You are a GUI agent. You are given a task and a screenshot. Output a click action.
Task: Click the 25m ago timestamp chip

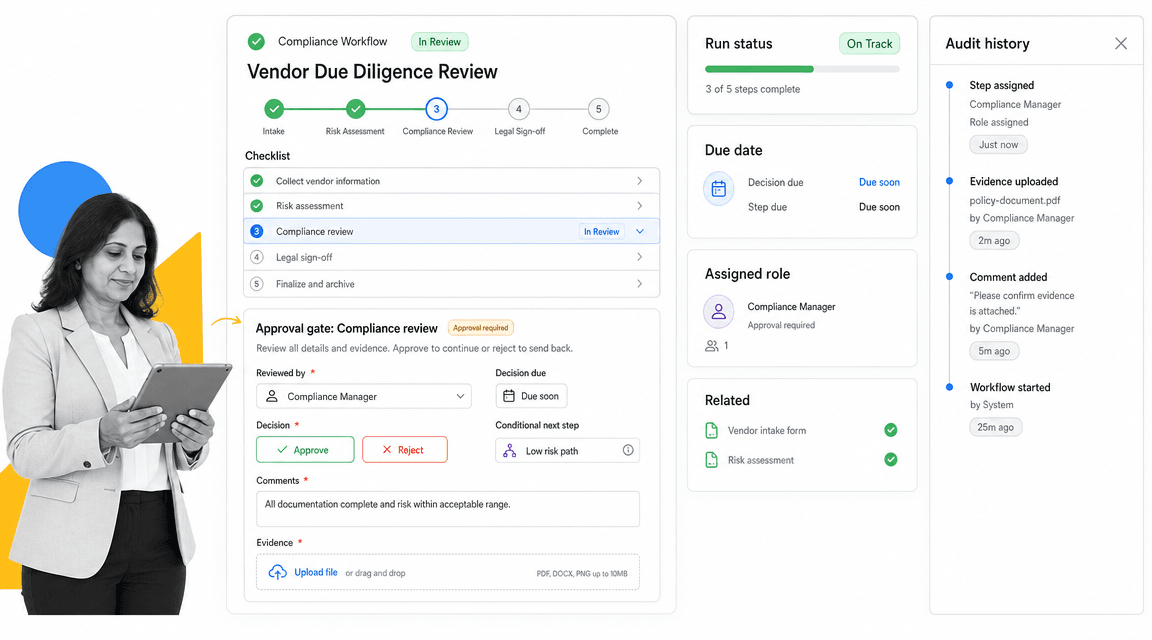[996, 427]
